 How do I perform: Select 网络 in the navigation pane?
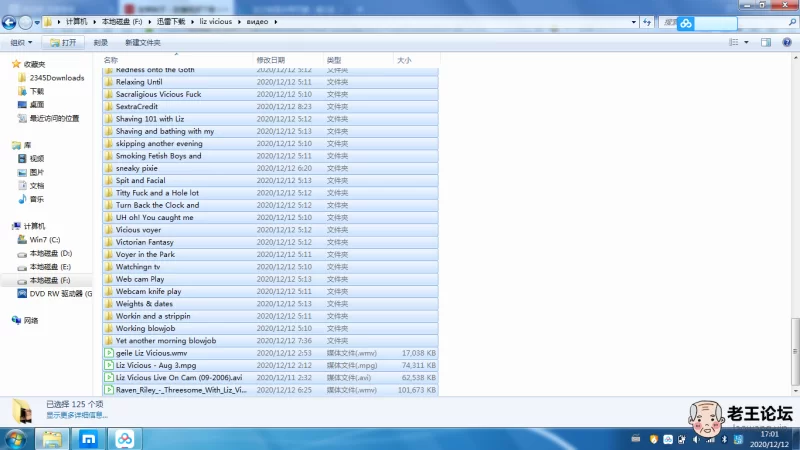tap(31, 320)
